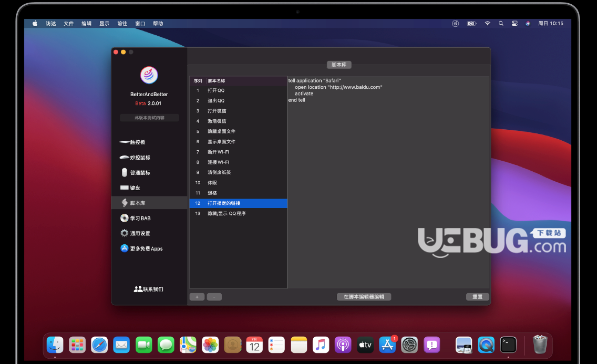Click the clock in menu bar

coord(551,24)
